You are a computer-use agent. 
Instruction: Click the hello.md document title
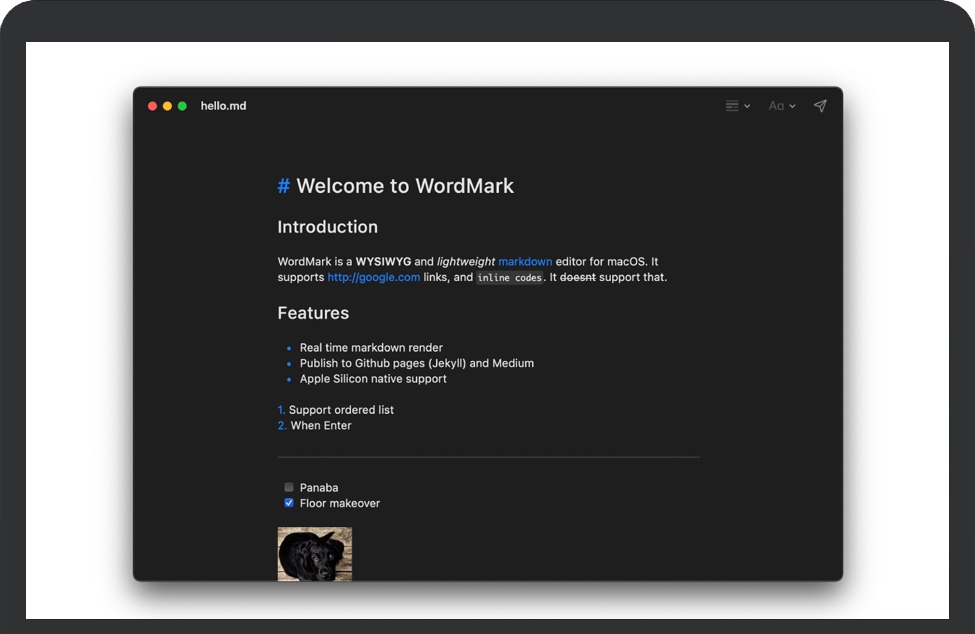[223, 106]
